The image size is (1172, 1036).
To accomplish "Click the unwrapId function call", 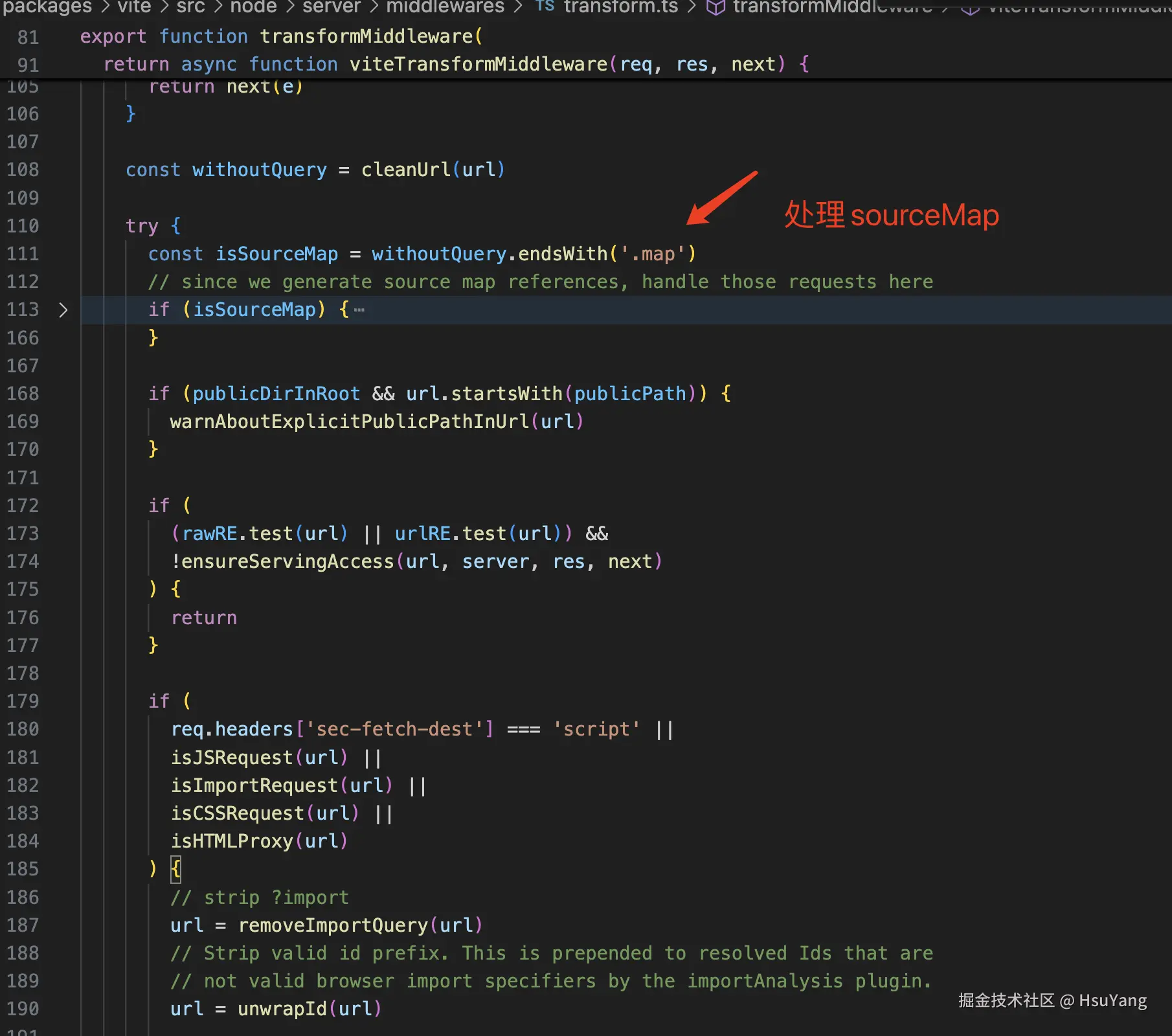I will pos(282,1009).
